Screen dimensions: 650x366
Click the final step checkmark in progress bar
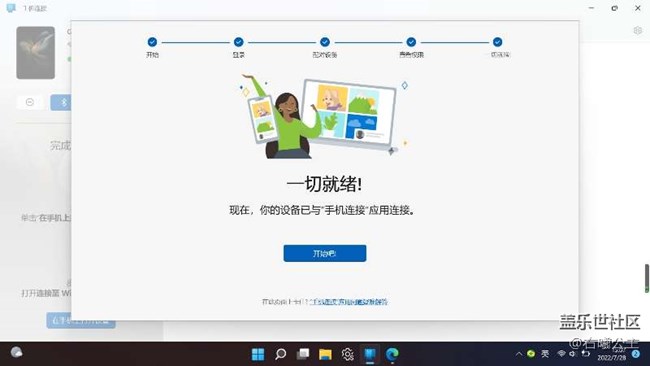tap(497, 42)
